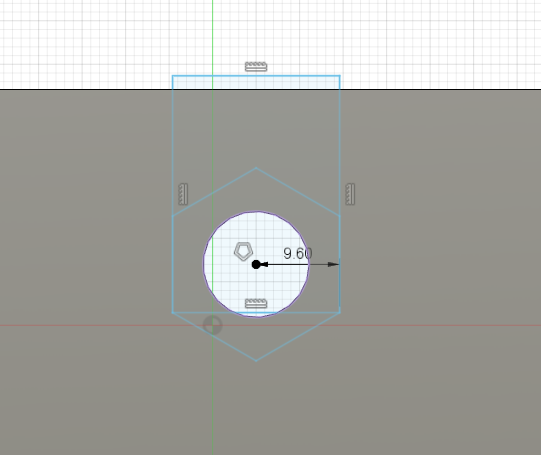541x455 pixels.
Task: Select the polygon constraint icon inside circle
Action: (x=244, y=251)
